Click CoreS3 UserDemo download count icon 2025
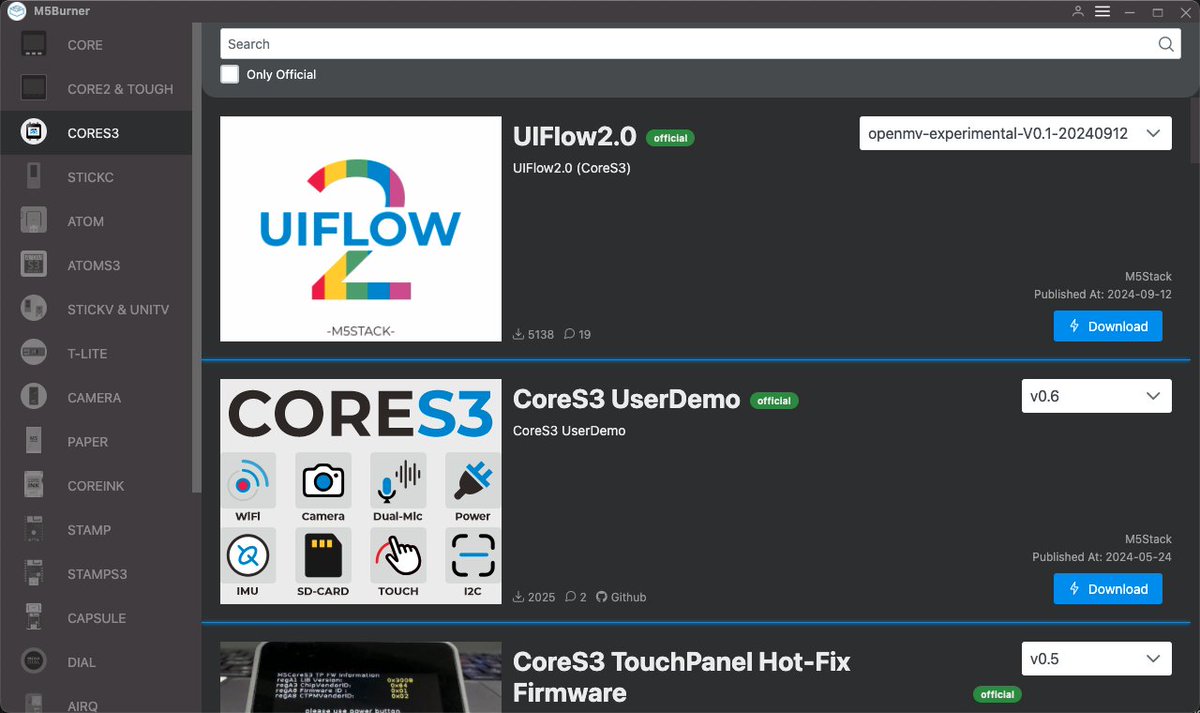 point(518,597)
